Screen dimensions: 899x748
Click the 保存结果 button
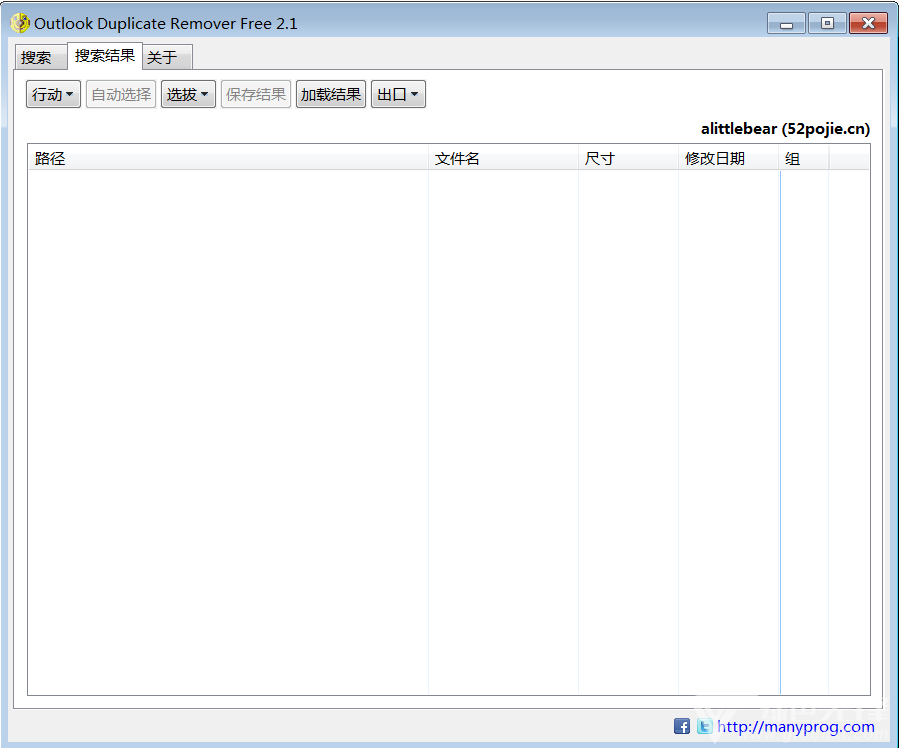coord(256,94)
